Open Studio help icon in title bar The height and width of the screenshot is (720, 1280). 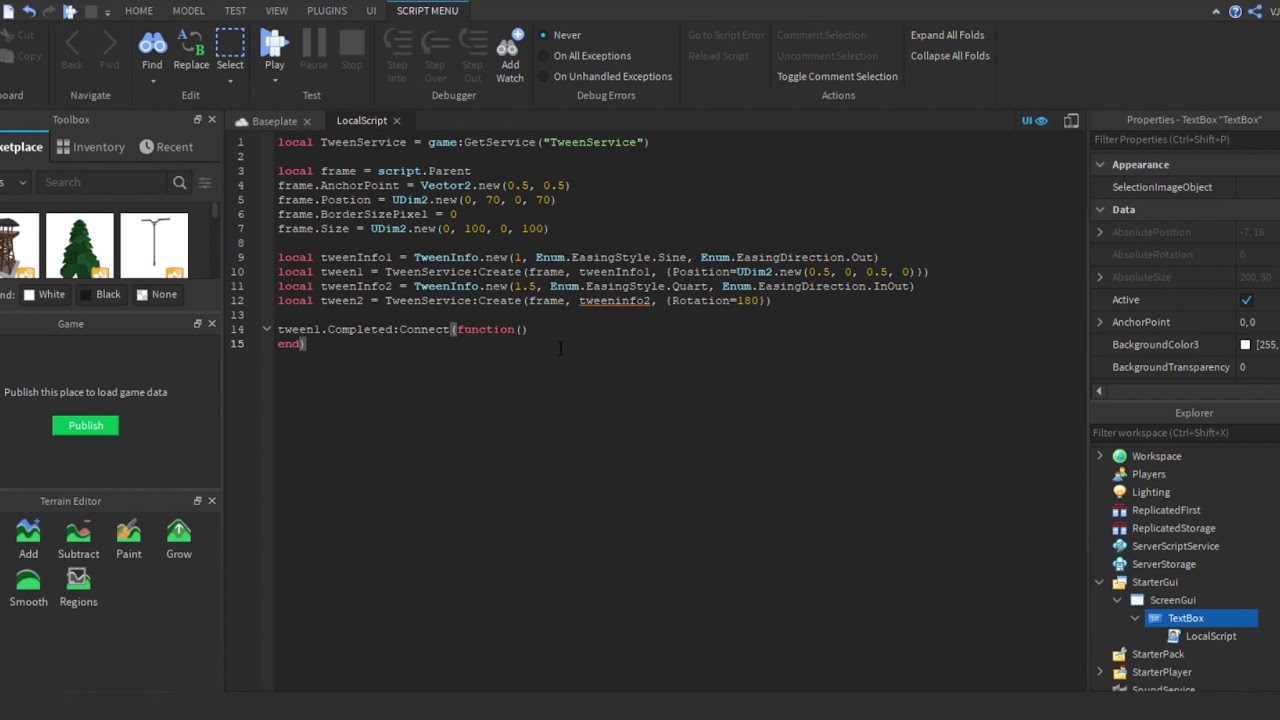tap(1235, 11)
